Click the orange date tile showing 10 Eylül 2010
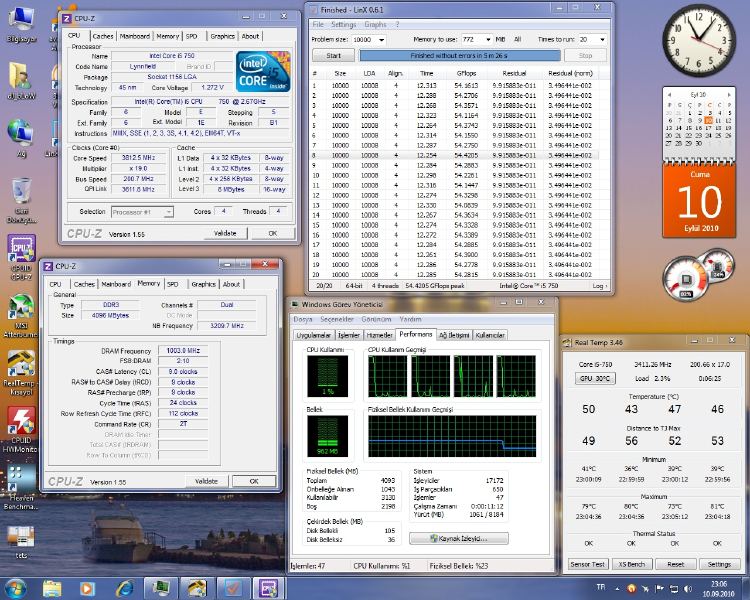 tap(699, 201)
